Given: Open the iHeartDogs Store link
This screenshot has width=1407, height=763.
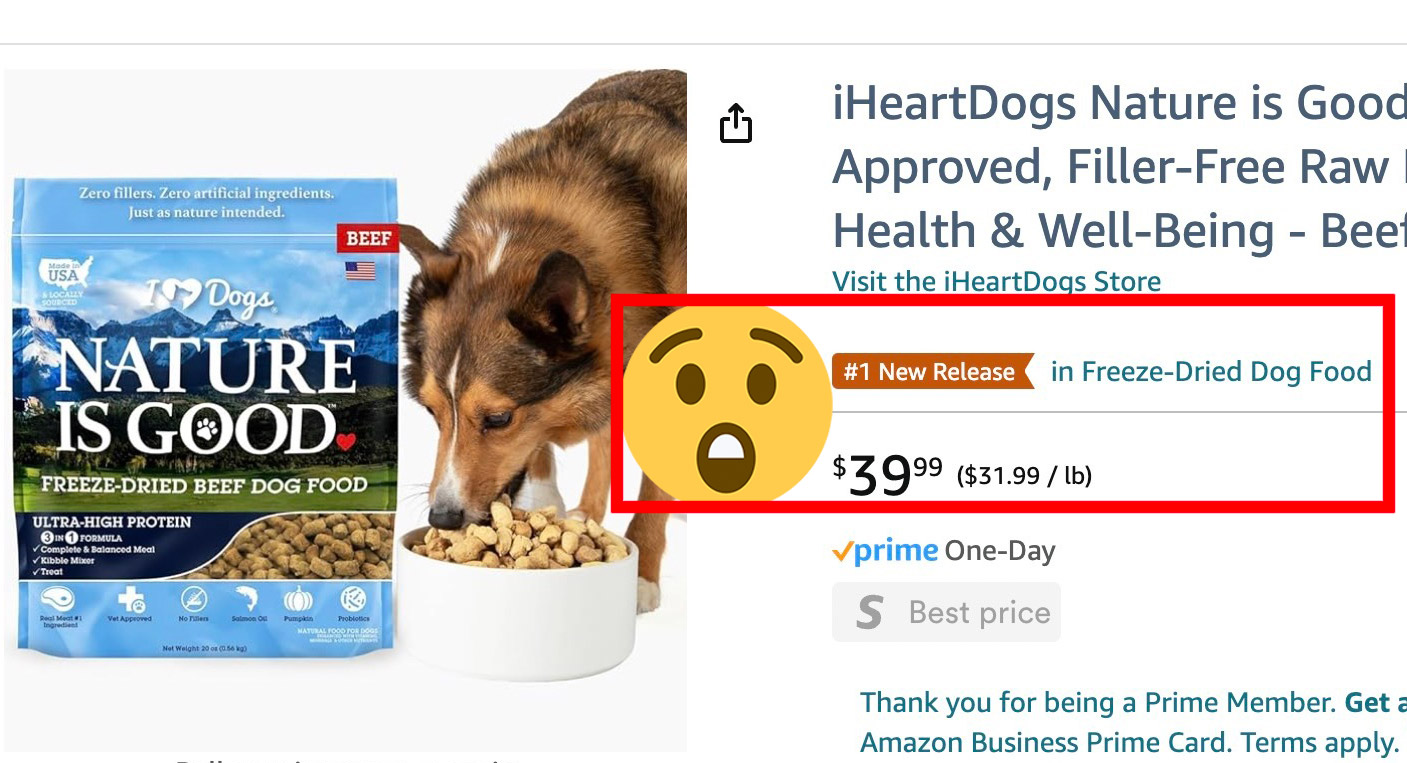Looking at the screenshot, I should 996,282.
